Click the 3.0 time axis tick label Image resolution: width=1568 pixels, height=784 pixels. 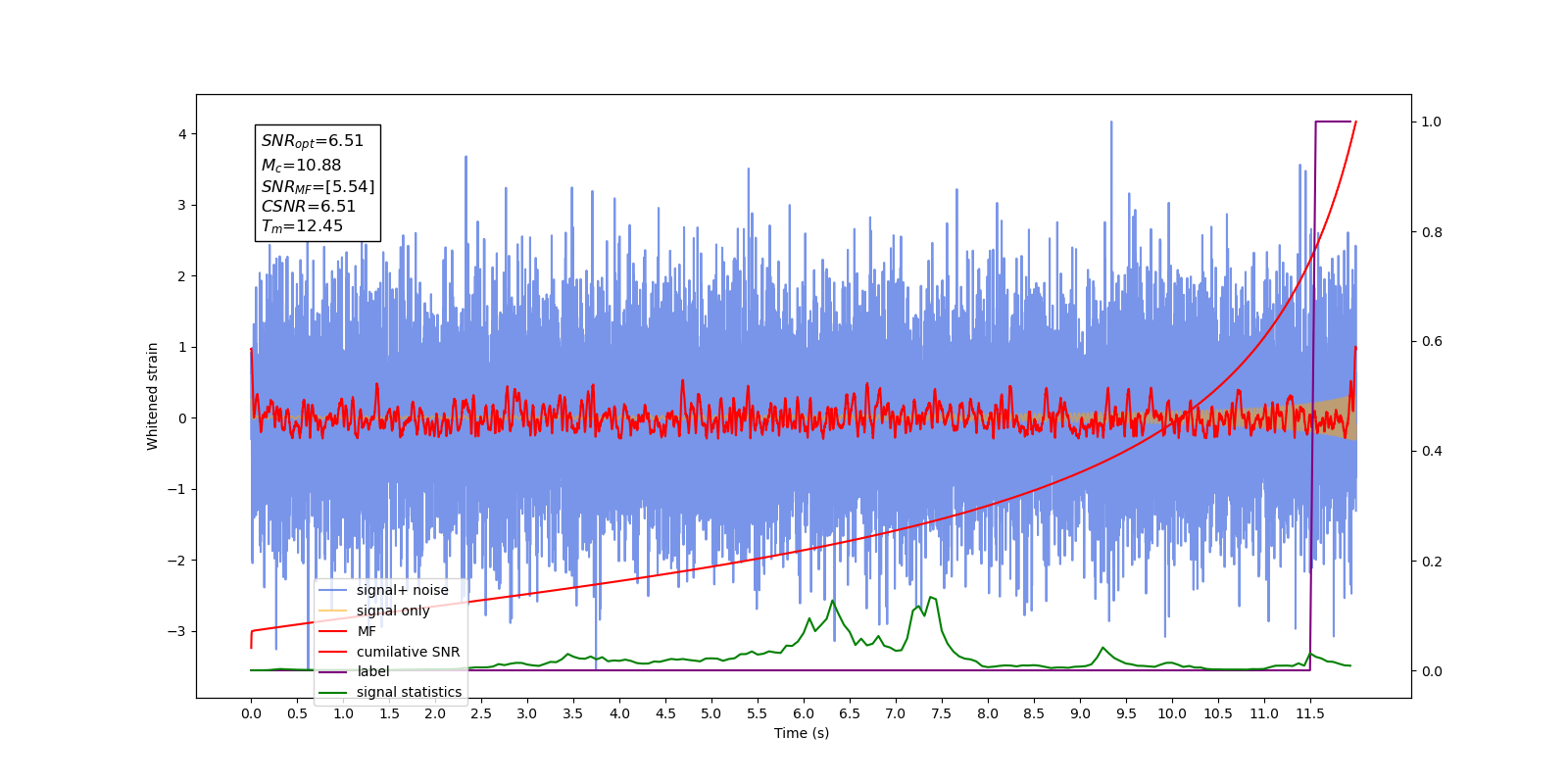tap(527, 713)
